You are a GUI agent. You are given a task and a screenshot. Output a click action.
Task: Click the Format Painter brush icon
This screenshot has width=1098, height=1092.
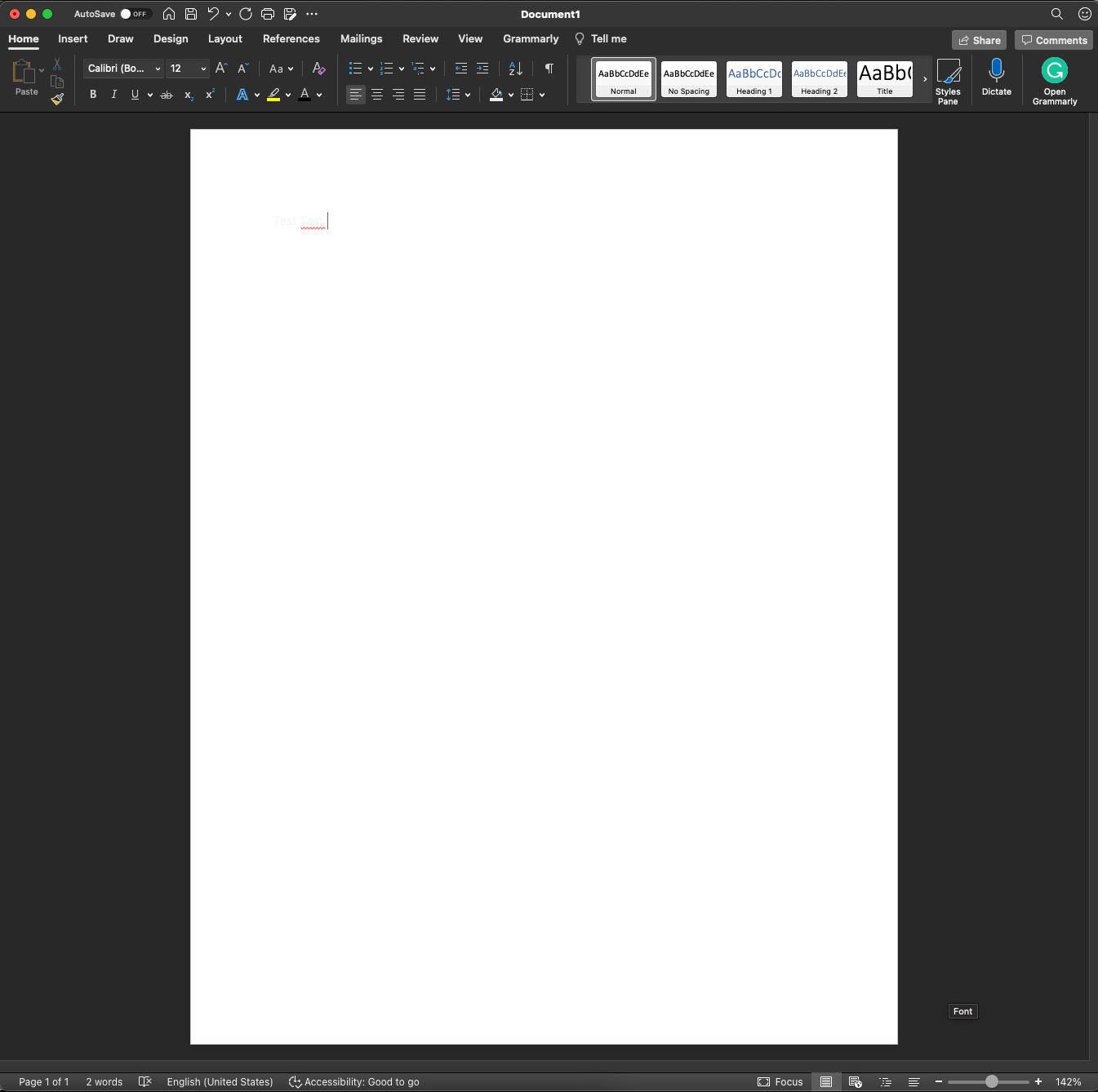[x=57, y=99]
